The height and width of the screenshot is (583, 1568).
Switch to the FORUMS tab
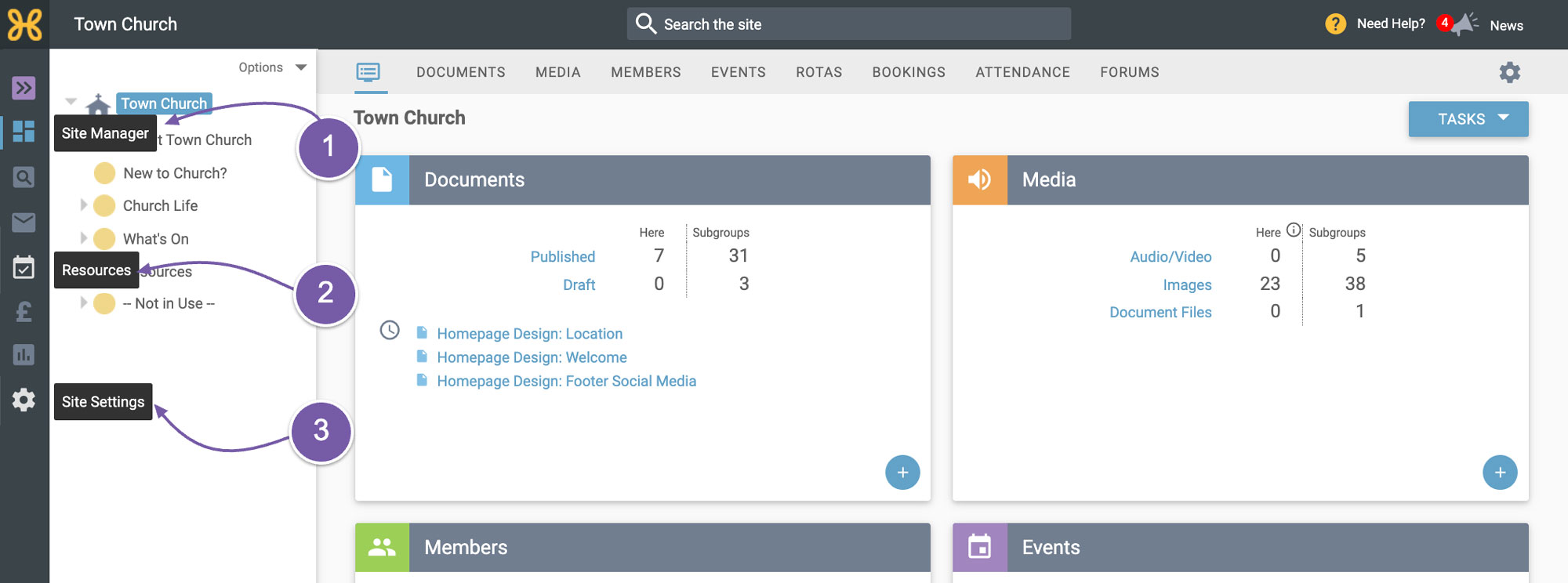1130,72
